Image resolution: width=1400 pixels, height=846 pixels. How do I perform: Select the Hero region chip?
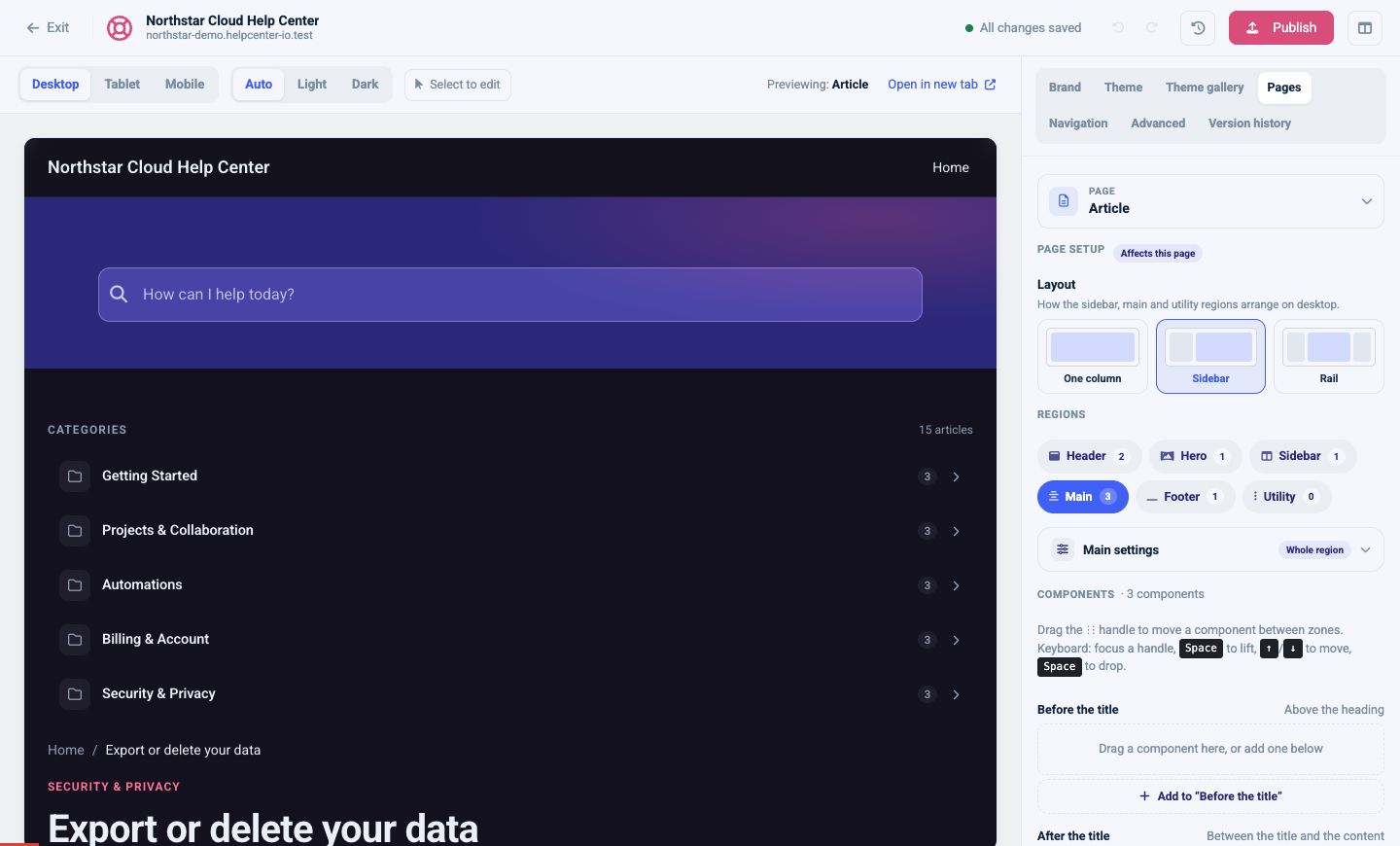click(1195, 456)
